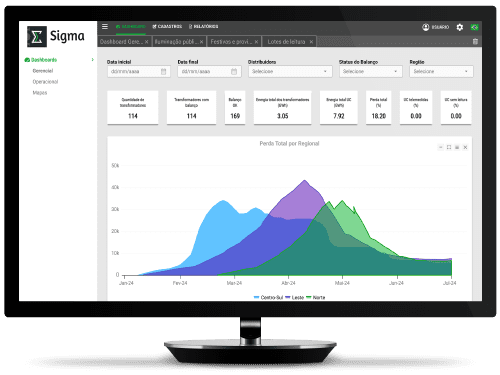Open the Distribuidora dropdown
This screenshot has height=375, width=500.
coord(290,71)
